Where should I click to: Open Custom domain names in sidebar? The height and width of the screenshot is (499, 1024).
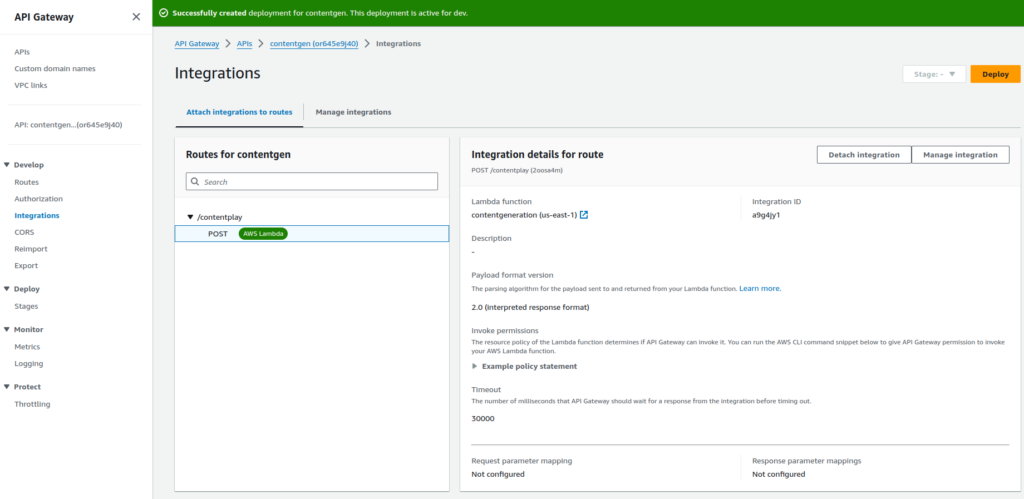(x=55, y=69)
